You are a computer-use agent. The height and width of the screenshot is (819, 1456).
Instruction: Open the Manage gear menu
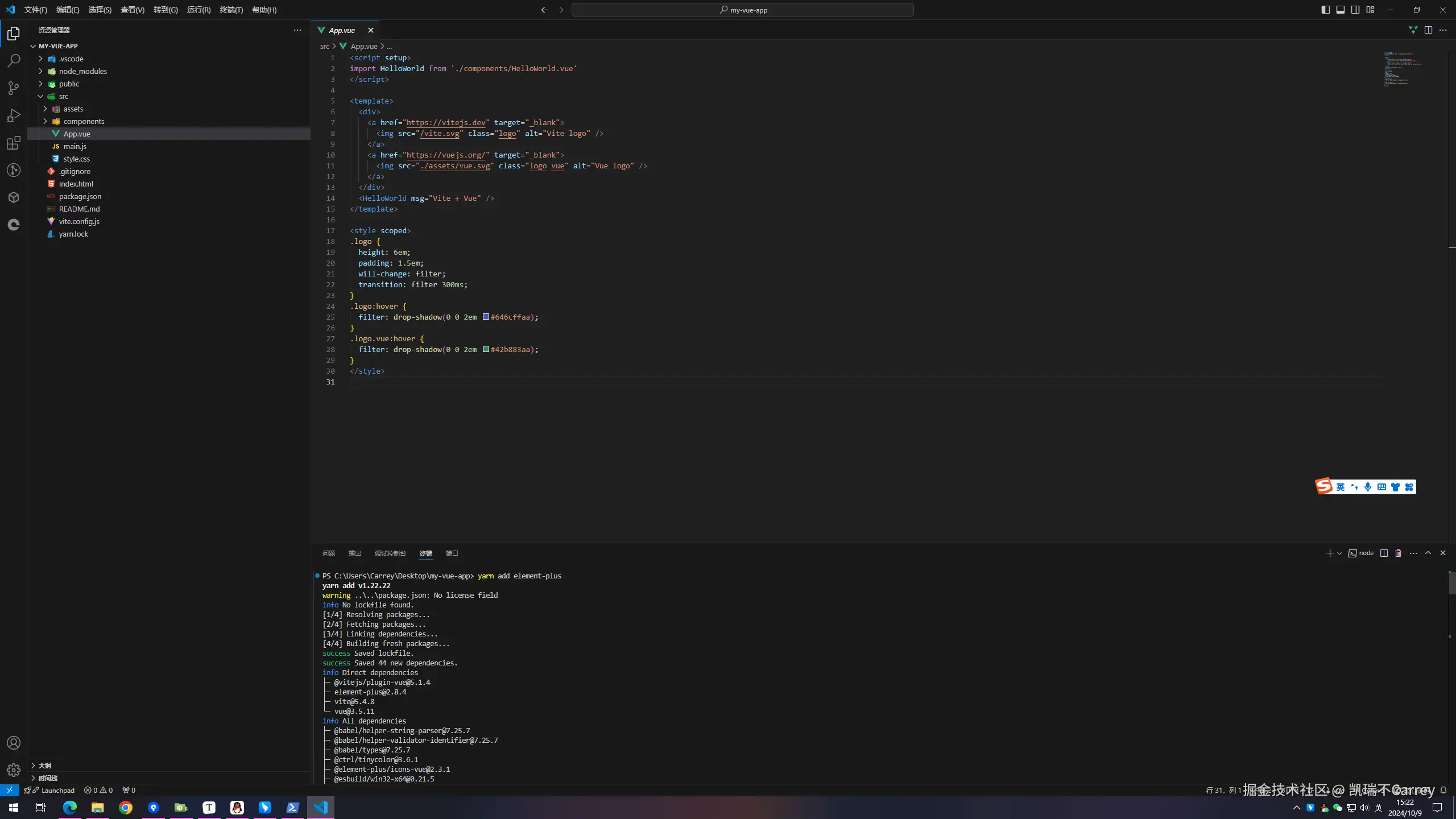(x=14, y=770)
